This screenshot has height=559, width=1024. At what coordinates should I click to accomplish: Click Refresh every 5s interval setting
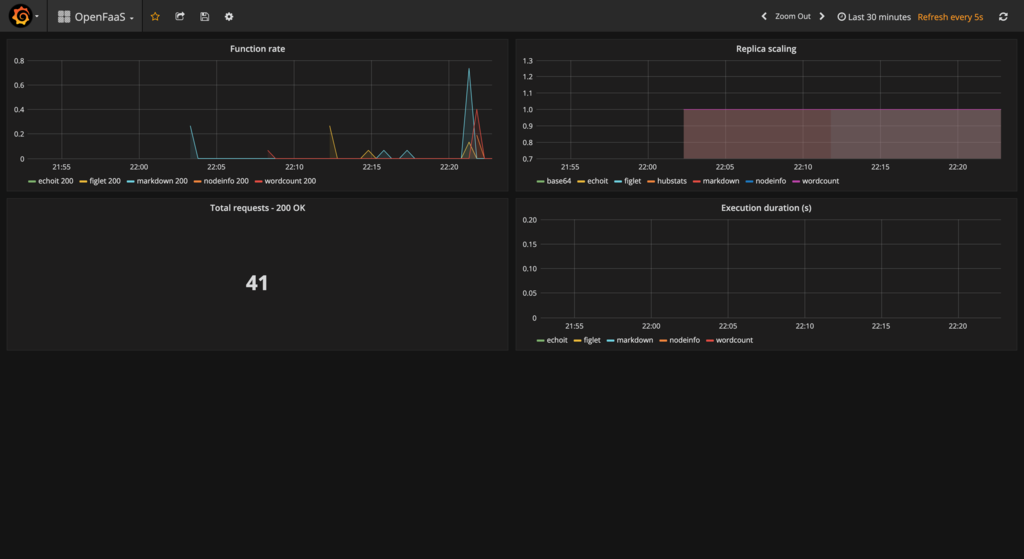coord(950,17)
